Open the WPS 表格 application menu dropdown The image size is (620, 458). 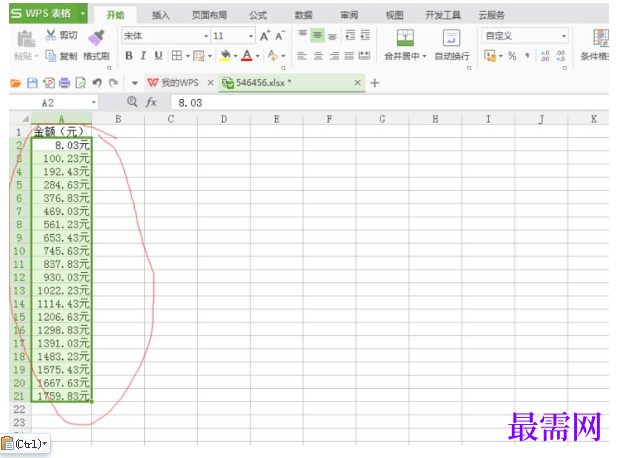(x=83, y=13)
